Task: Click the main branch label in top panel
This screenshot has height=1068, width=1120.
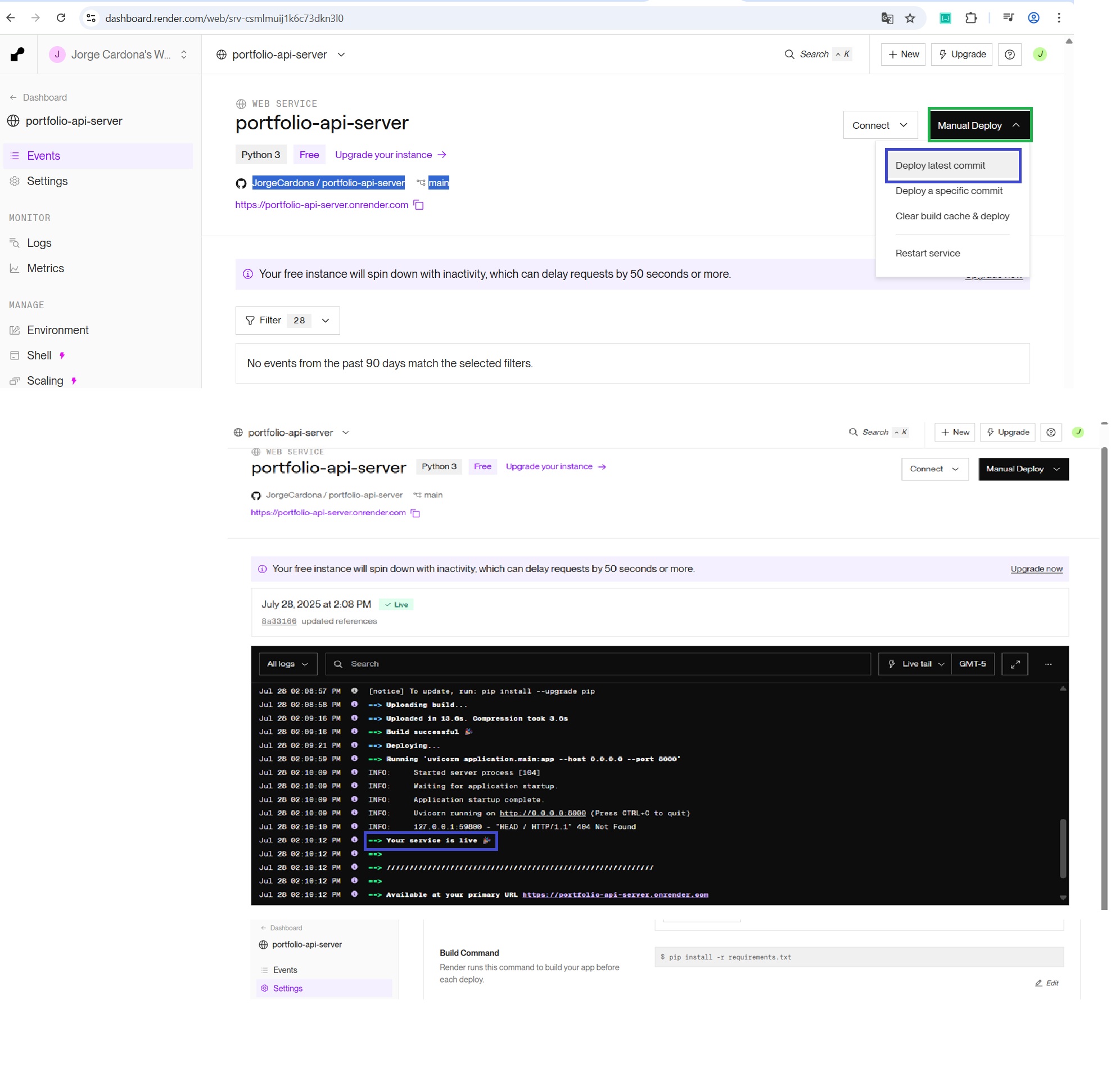Action: 438,183
